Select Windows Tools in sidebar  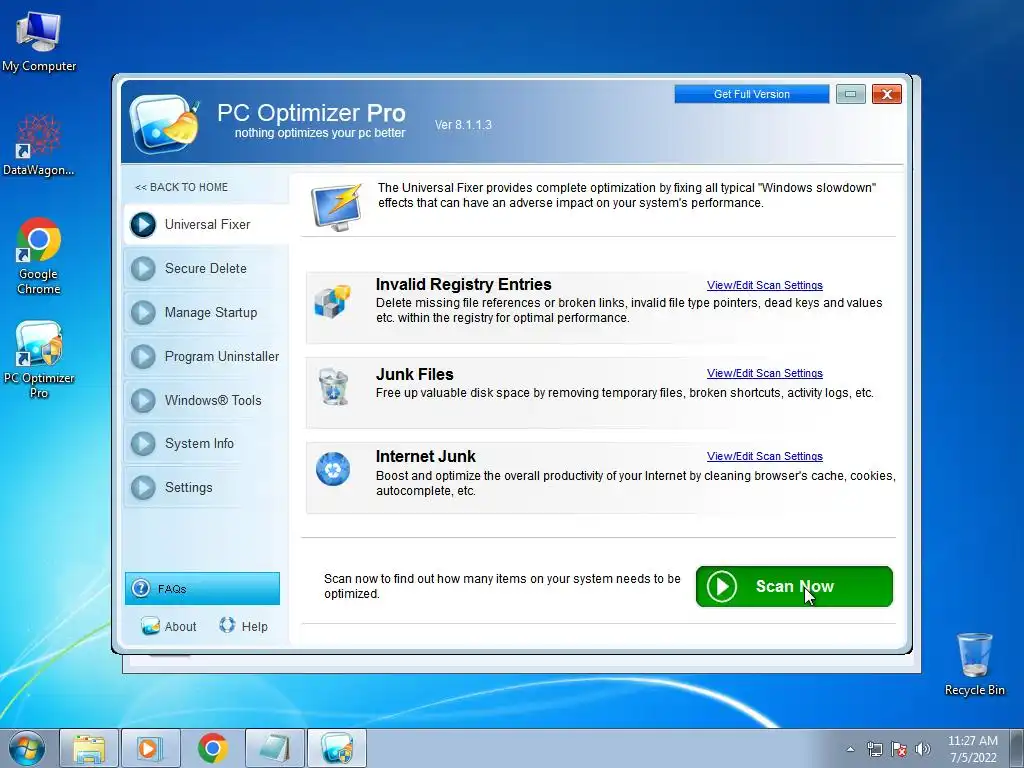coord(206,400)
